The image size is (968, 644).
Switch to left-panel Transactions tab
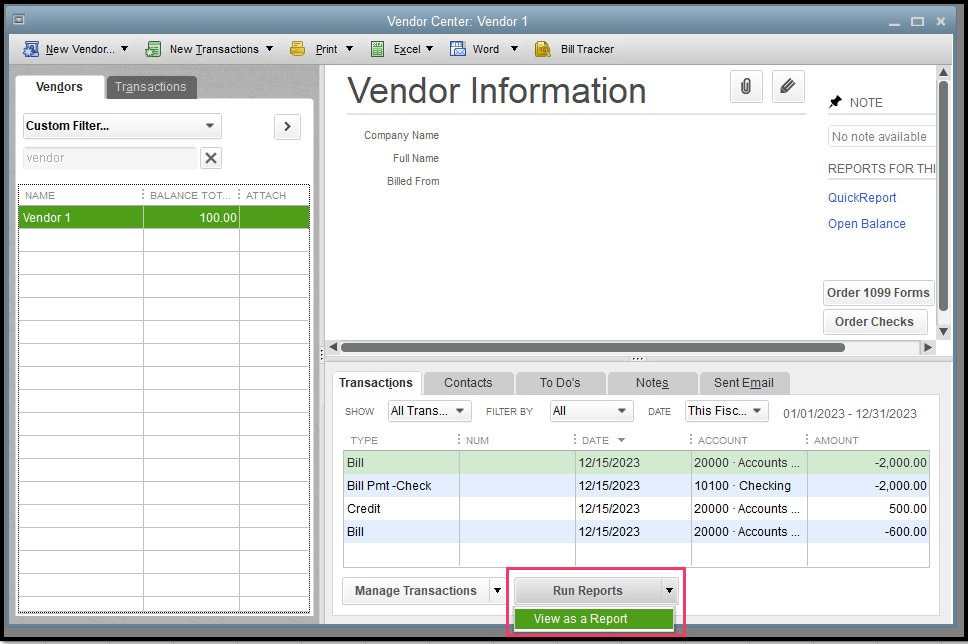[x=151, y=87]
